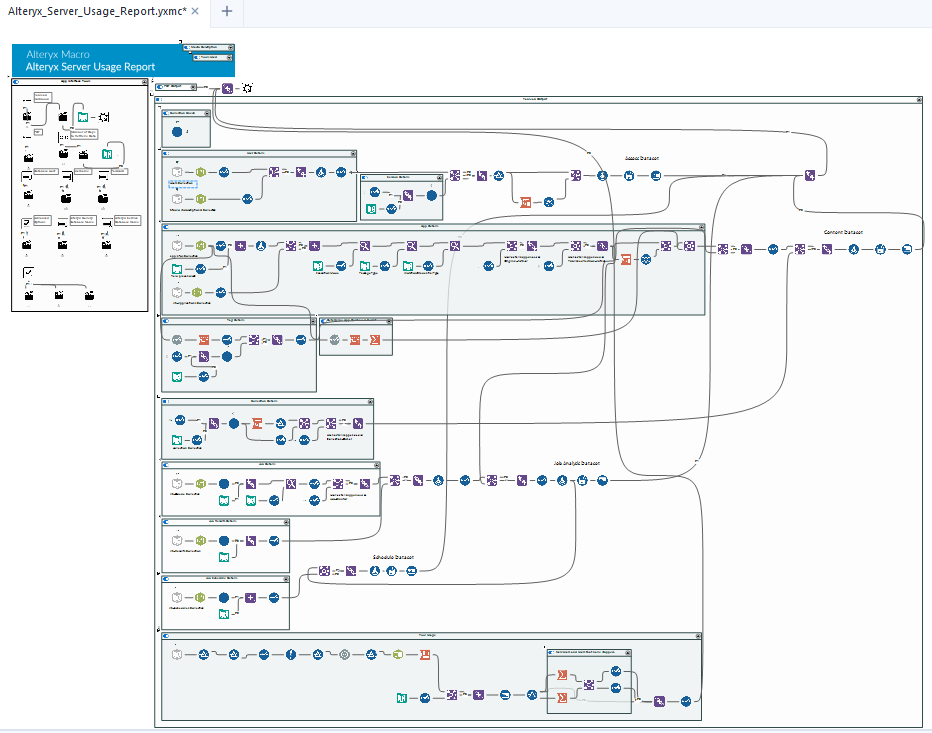932x733 pixels.
Task: Collapse the nested container with two Summarize tools
Action: [628, 652]
